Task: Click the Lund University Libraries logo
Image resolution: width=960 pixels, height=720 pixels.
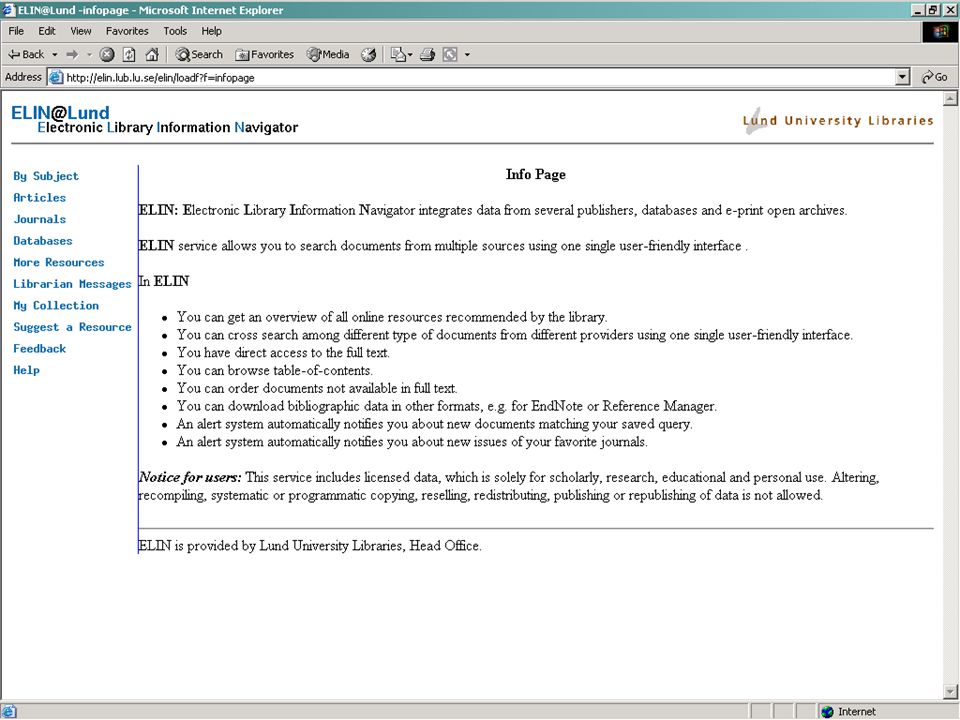Action: [838, 121]
